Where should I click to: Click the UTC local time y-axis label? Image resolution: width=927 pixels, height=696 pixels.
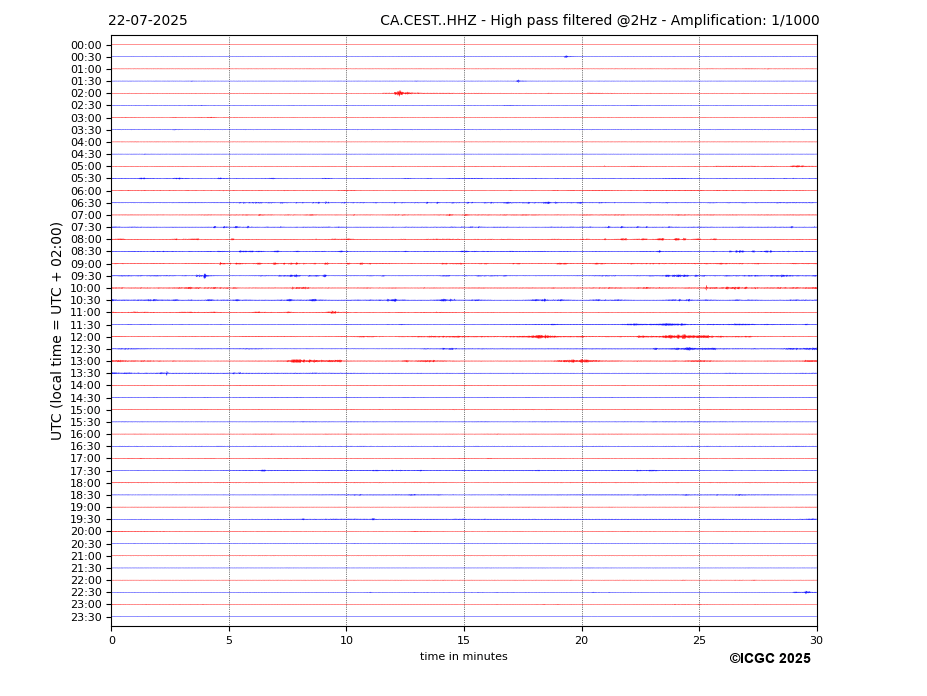tap(56, 331)
